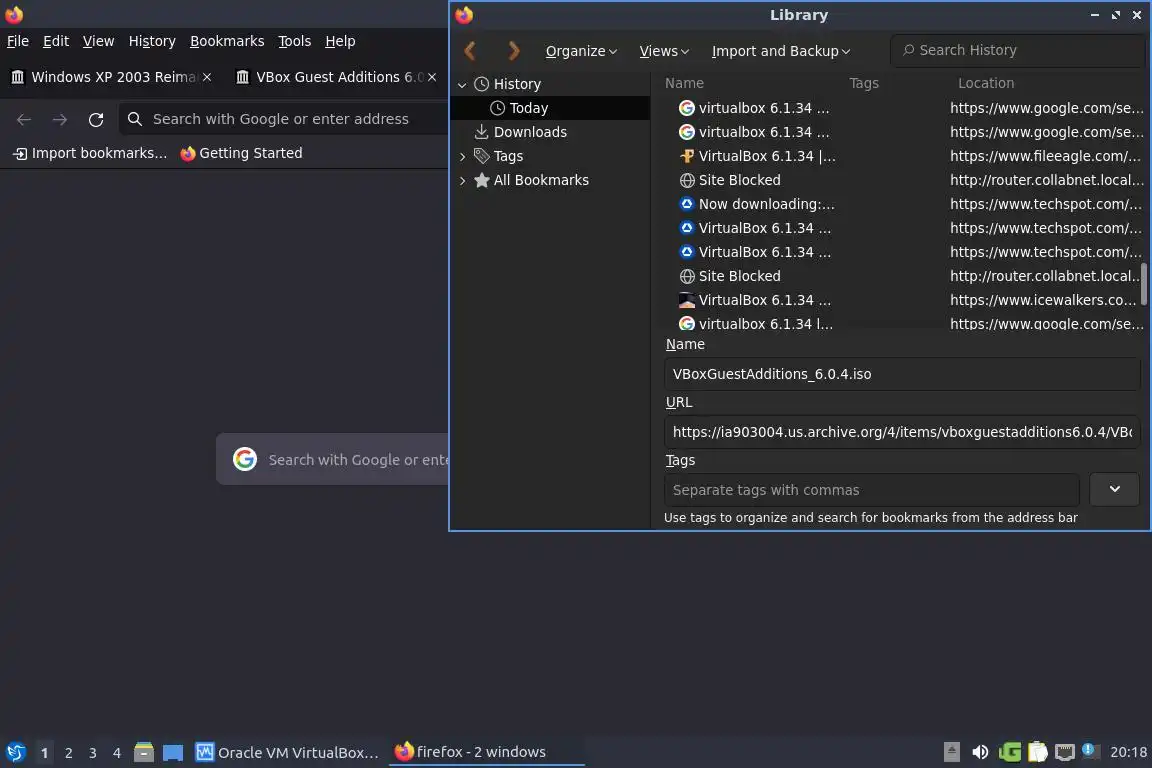The image size is (1152, 768).
Task: Click the green G tray icon
Action: pos(1010,752)
